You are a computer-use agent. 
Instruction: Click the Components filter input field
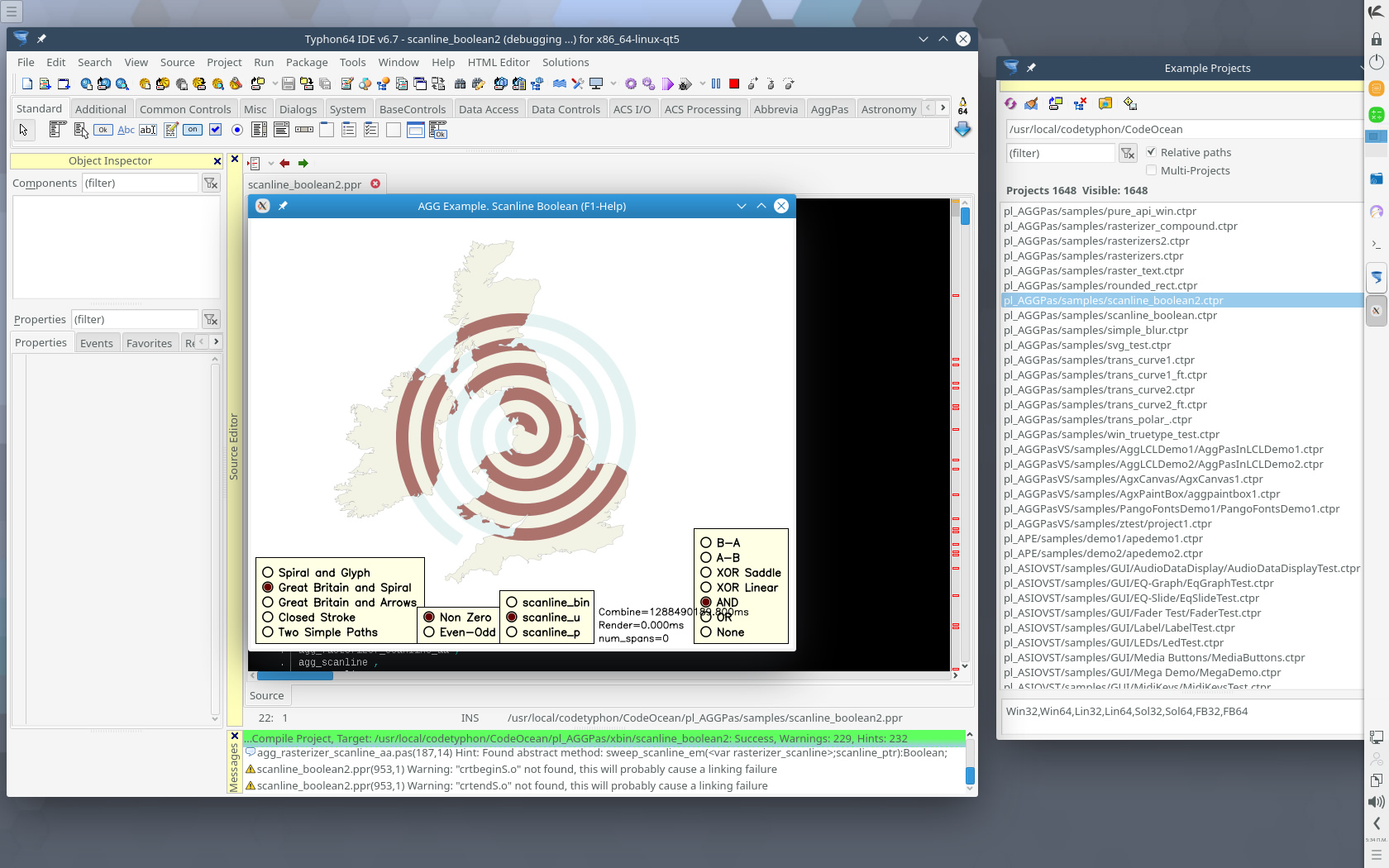[141, 183]
